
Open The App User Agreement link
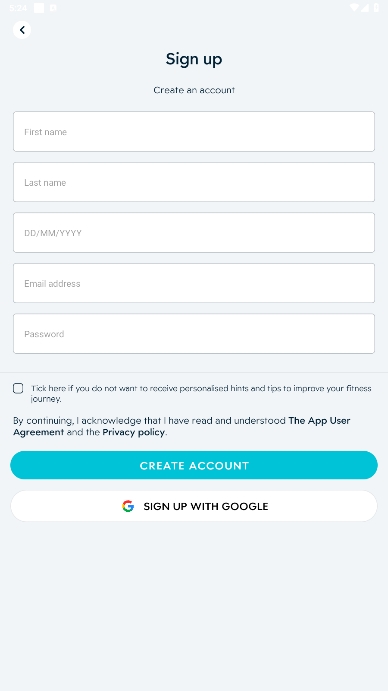(182, 426)
